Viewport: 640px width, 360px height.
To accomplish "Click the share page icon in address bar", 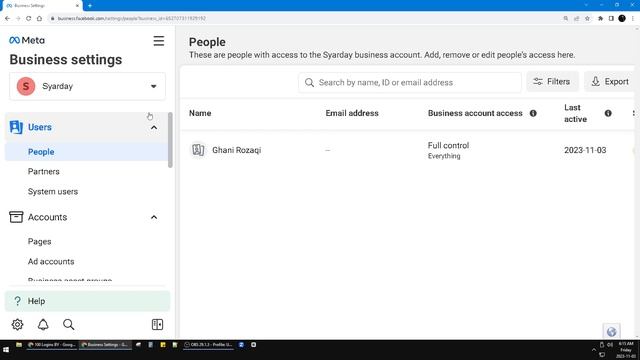I will click(576, 18).
